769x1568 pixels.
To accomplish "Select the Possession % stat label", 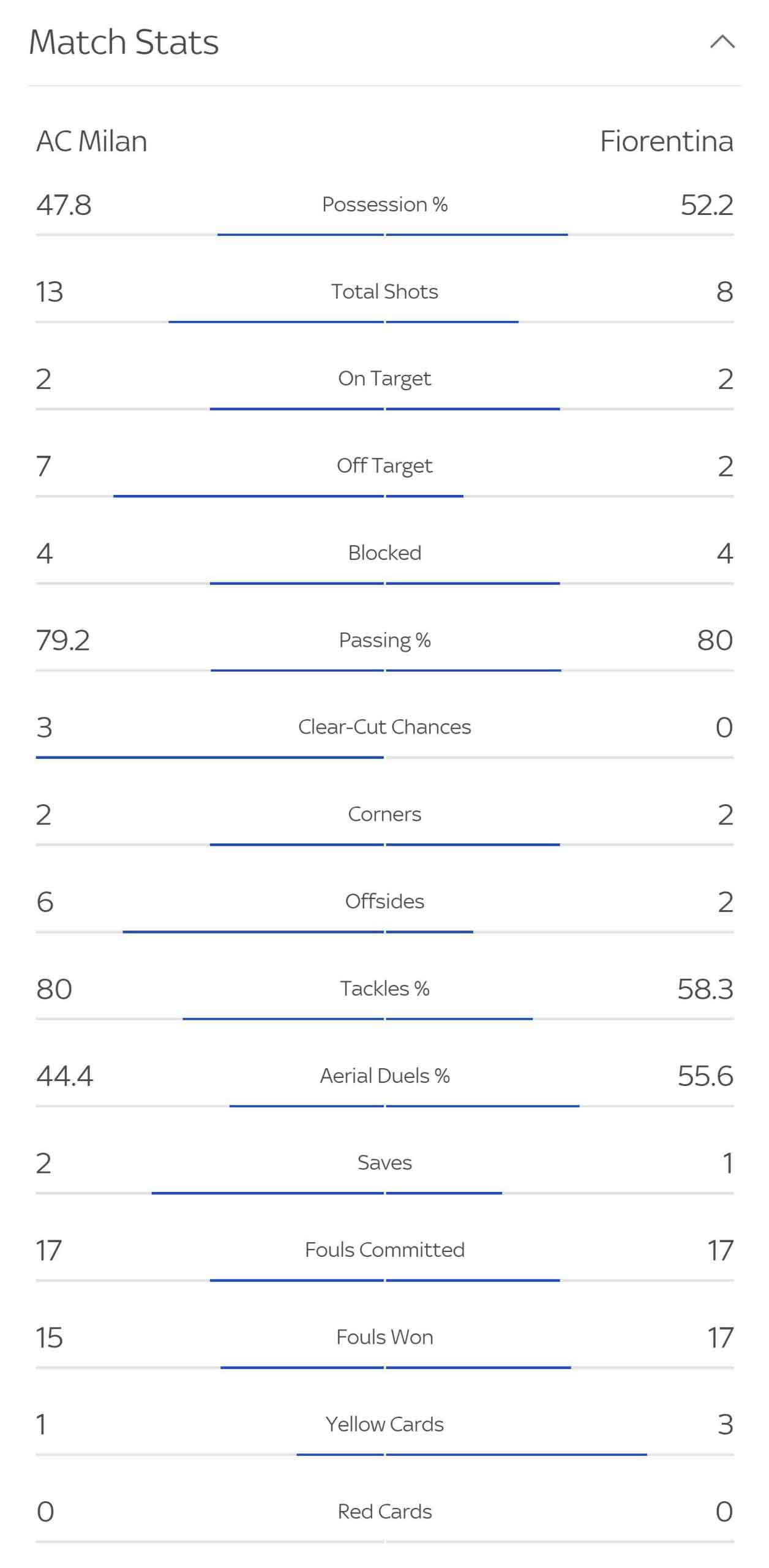I will (x=384, y=204).
